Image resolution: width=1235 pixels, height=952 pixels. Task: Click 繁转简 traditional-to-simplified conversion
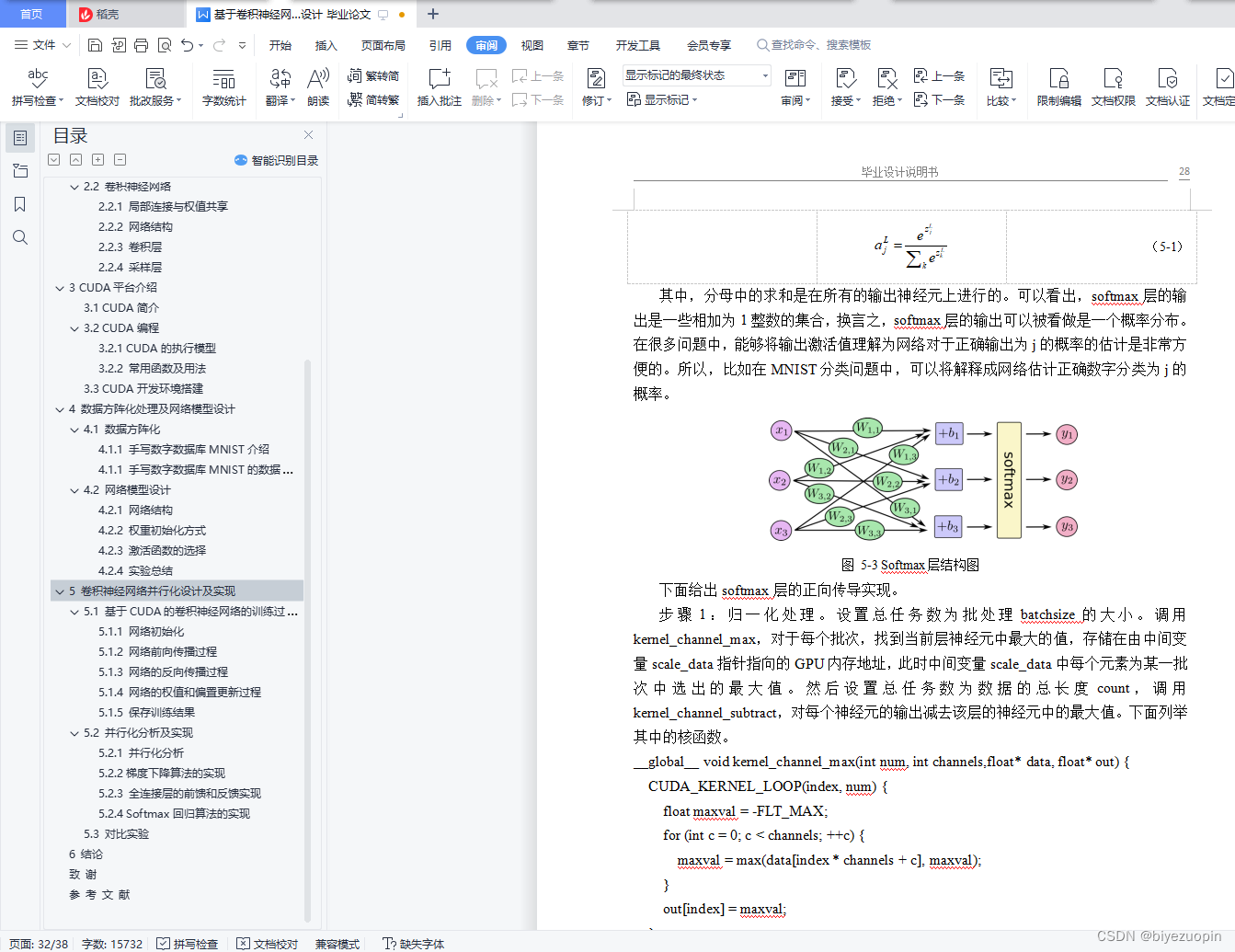tap(373, 76)
